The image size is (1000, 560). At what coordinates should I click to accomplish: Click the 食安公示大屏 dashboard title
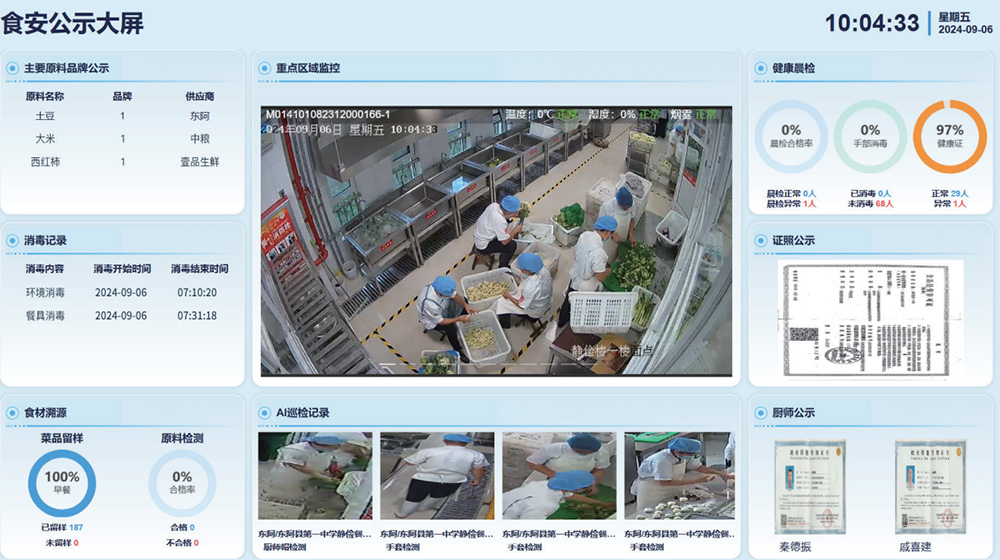pos(72,24)
